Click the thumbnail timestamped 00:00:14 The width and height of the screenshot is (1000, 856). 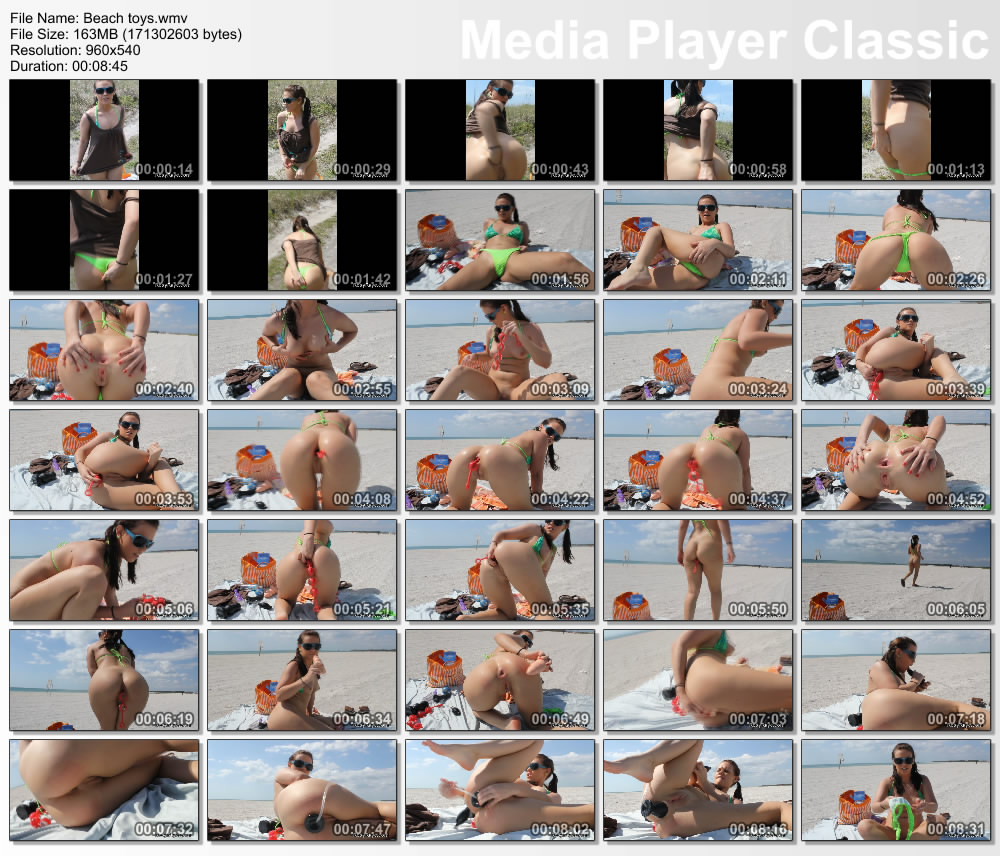104,130
